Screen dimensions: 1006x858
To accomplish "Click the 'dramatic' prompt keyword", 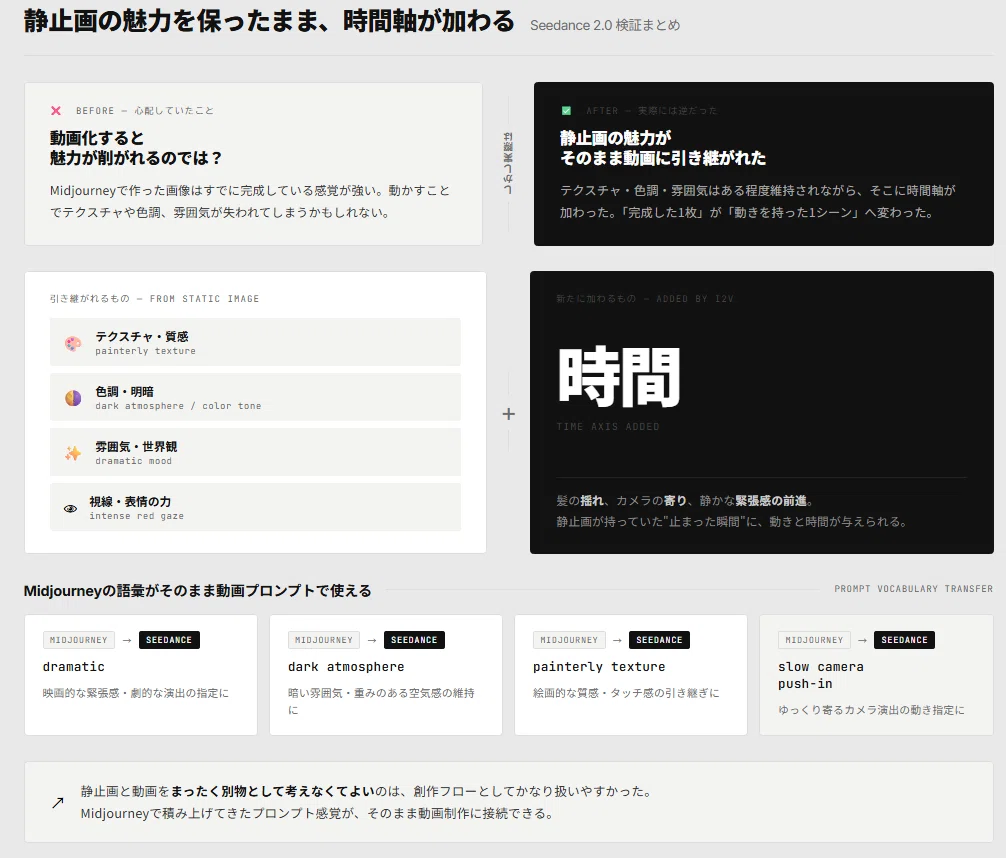I will [74, 667].
